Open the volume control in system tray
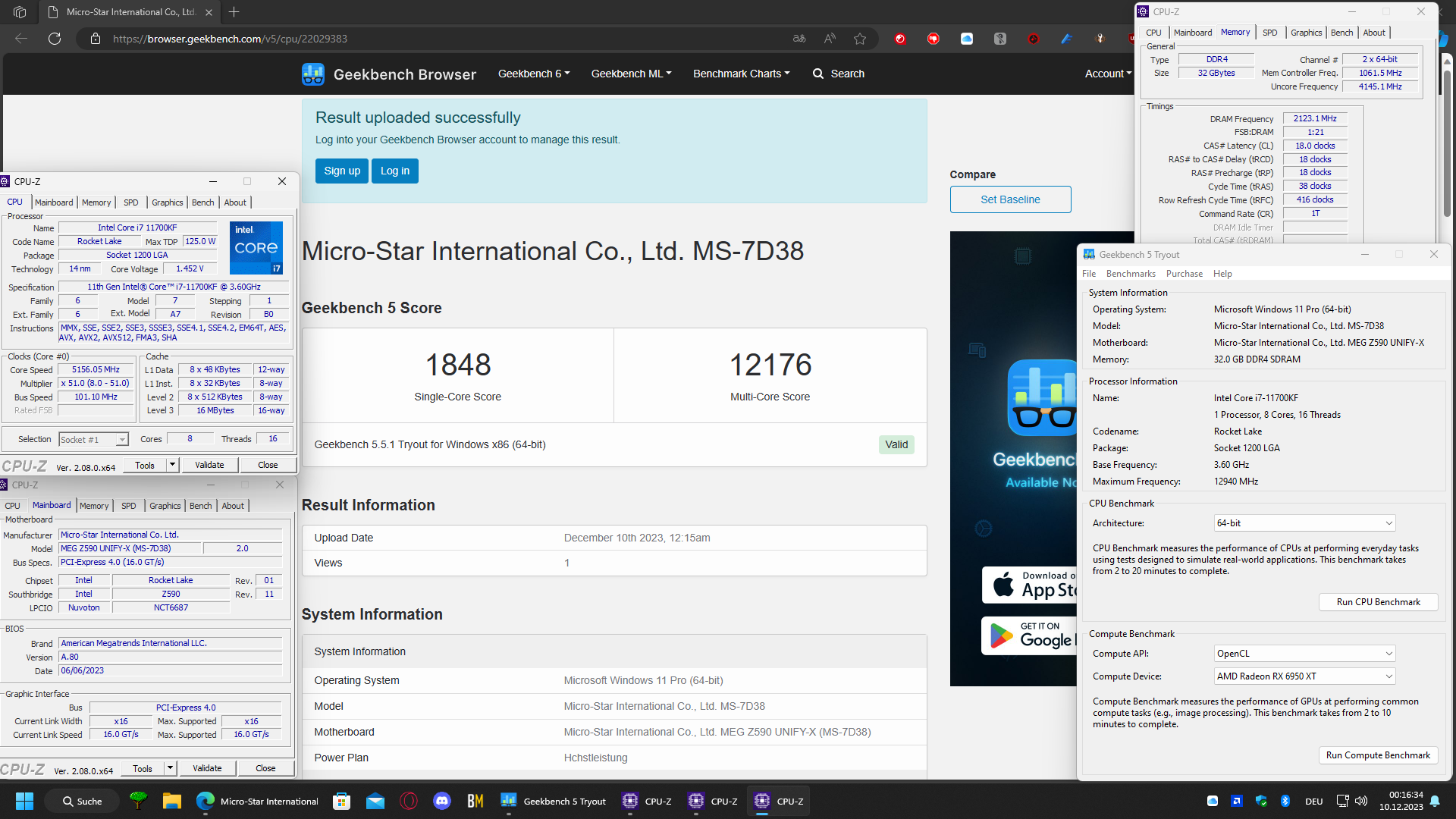1456x819 pixels. coord(1361,801)
